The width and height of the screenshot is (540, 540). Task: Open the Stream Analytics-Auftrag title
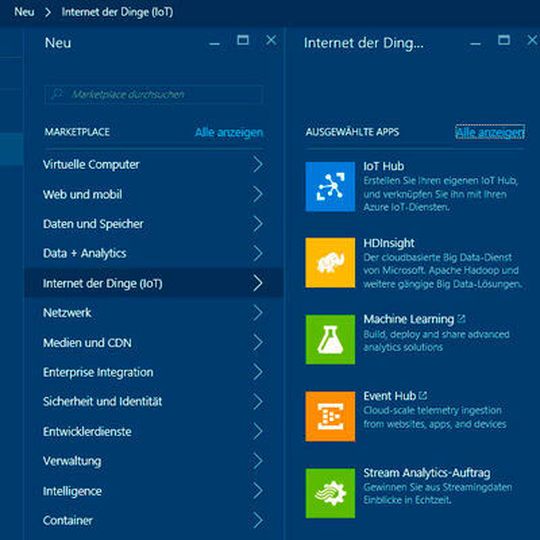click(x=427, y=473)
